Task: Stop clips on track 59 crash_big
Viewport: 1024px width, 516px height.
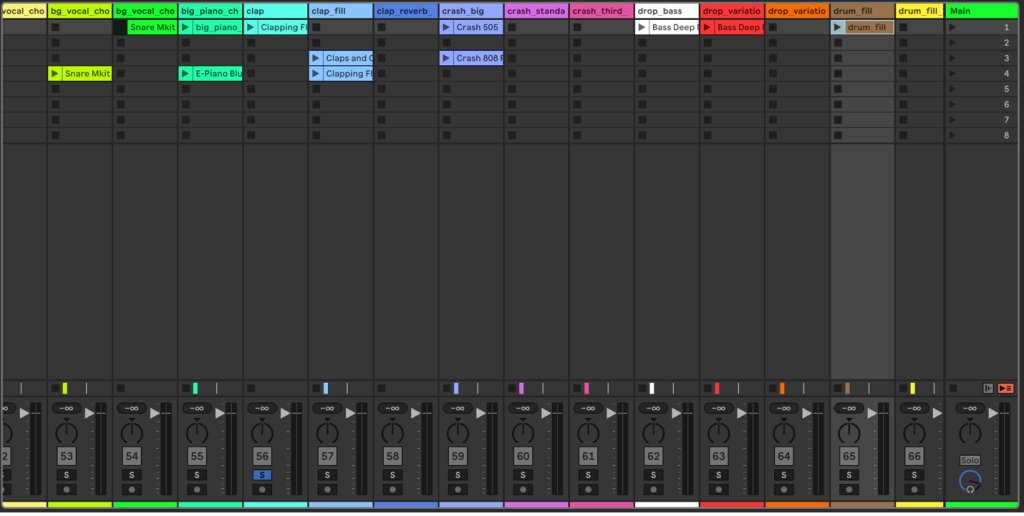Action: (446, 389)
